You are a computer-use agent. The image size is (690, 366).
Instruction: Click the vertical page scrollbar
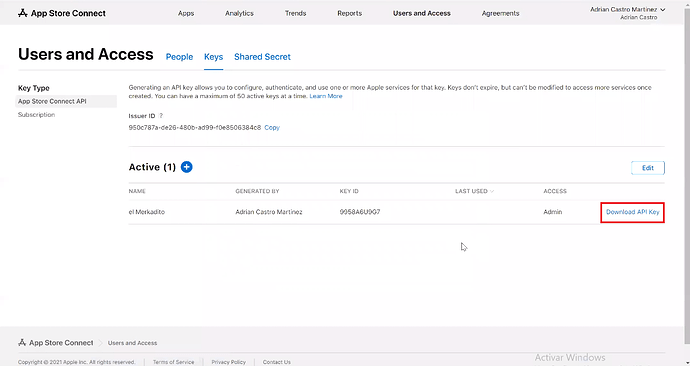[x=687, y=176]
